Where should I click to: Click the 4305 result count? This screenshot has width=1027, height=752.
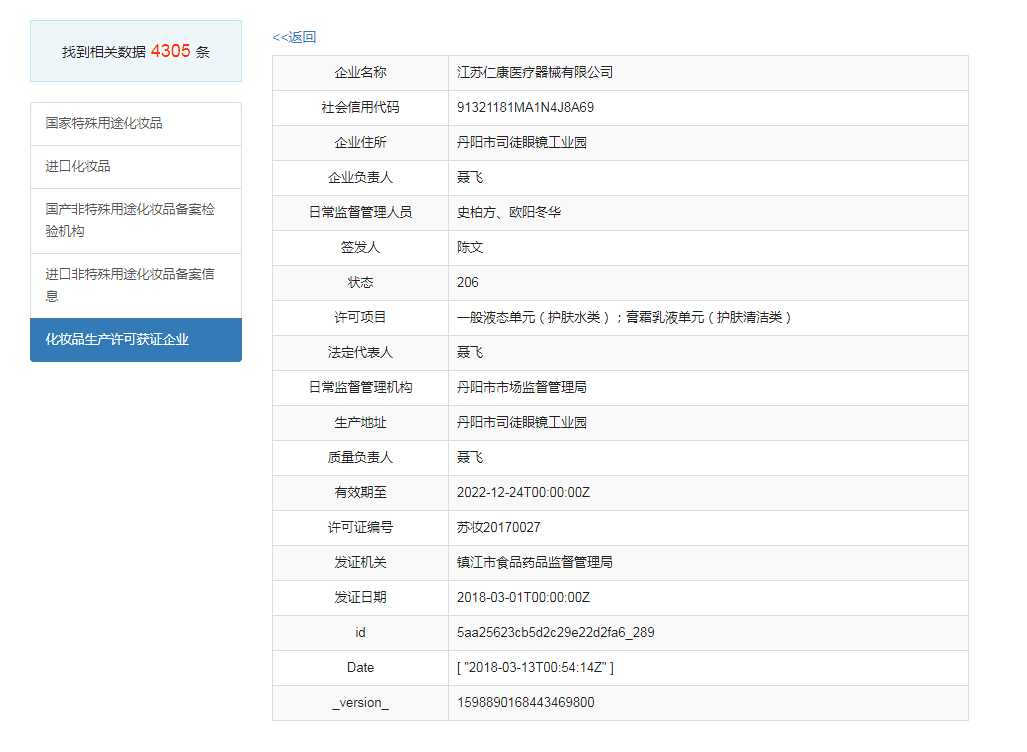[x=170, y=51]
